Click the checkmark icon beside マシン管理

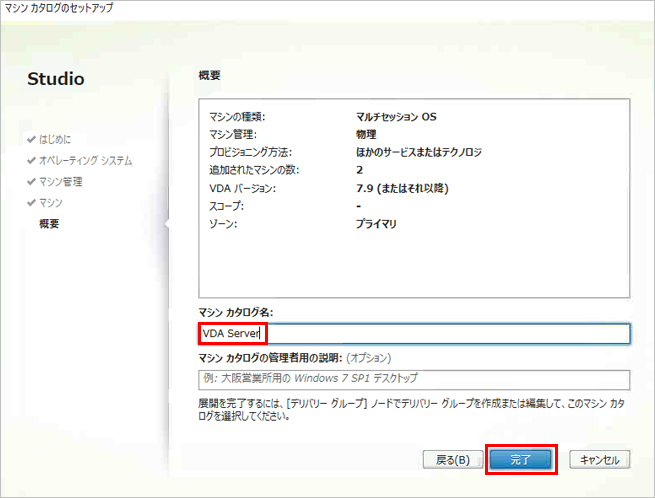[31, 182]
